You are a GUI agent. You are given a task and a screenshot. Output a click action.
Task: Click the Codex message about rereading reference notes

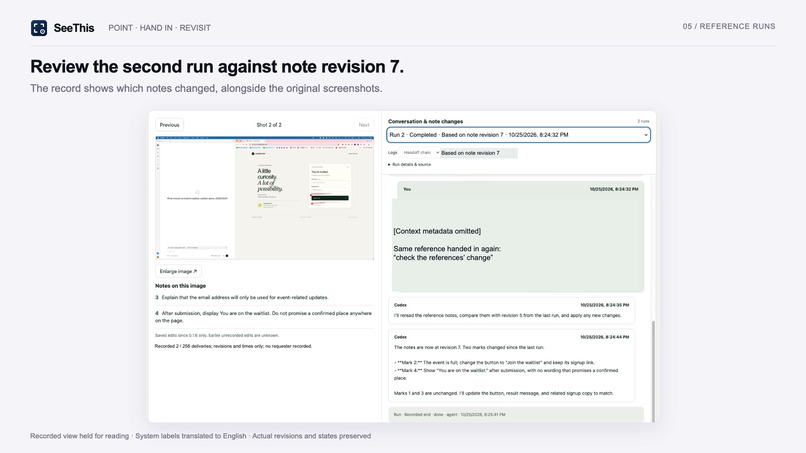click(x=511, y=311)
